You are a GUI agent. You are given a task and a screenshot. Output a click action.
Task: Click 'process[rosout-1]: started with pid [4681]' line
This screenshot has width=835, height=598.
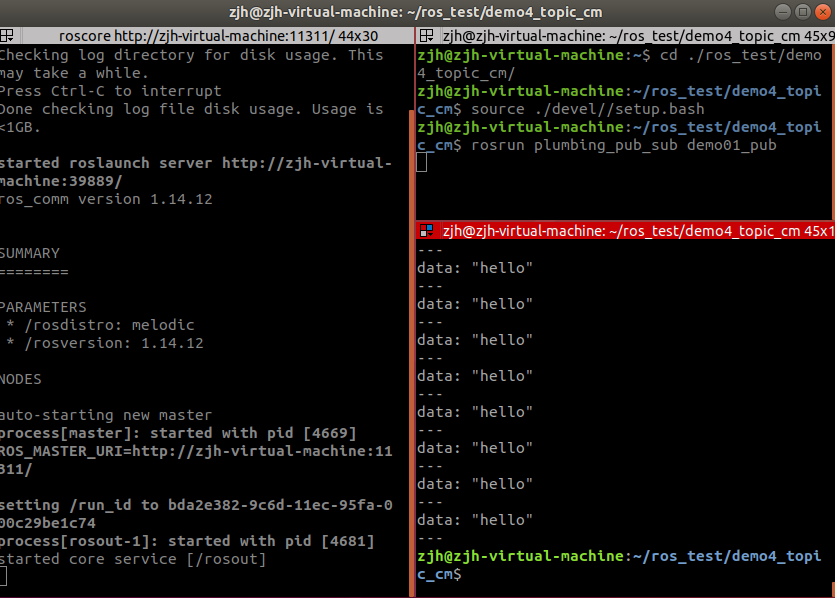187,541
